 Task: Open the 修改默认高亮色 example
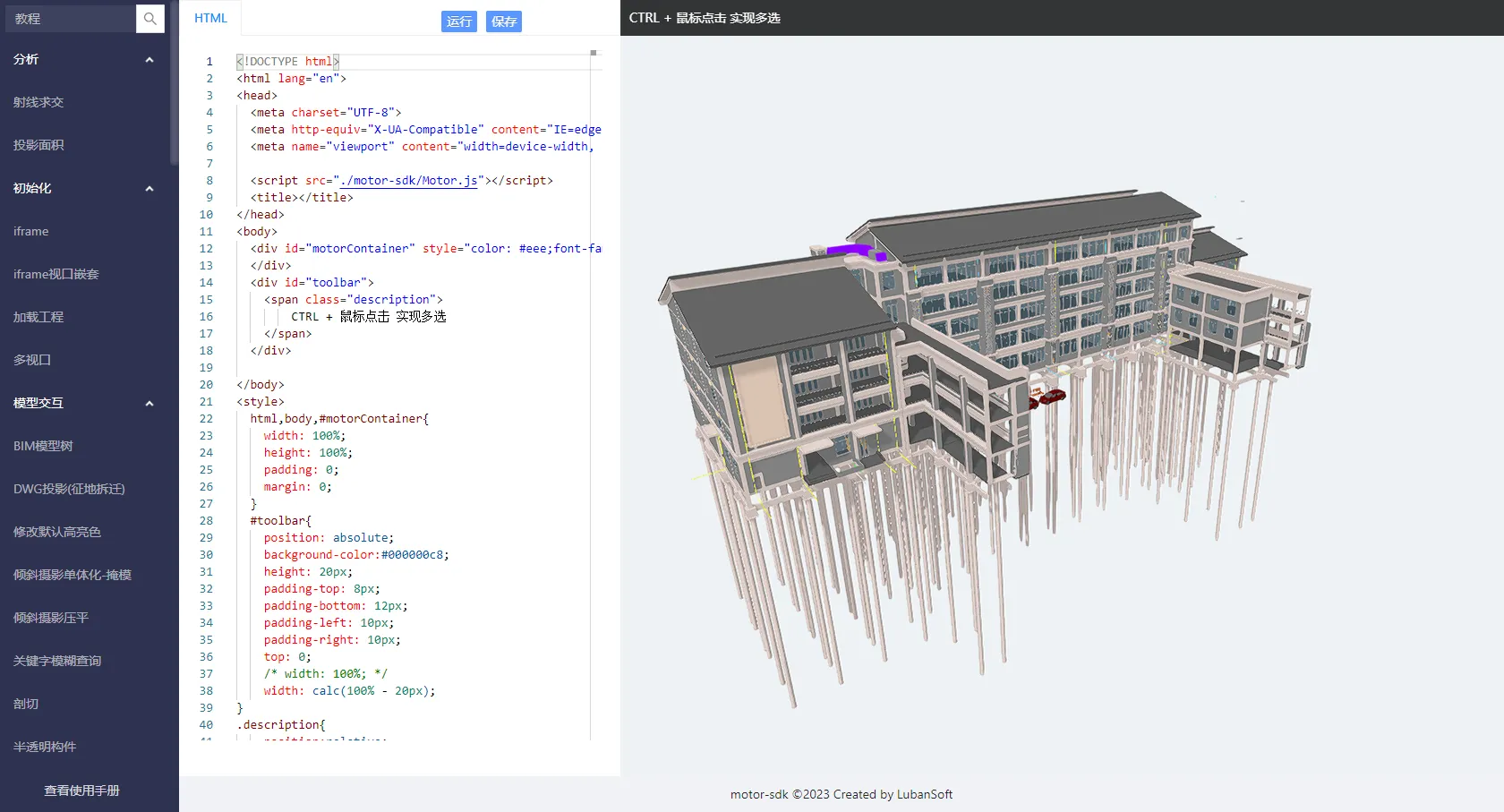tap(57, 532)
